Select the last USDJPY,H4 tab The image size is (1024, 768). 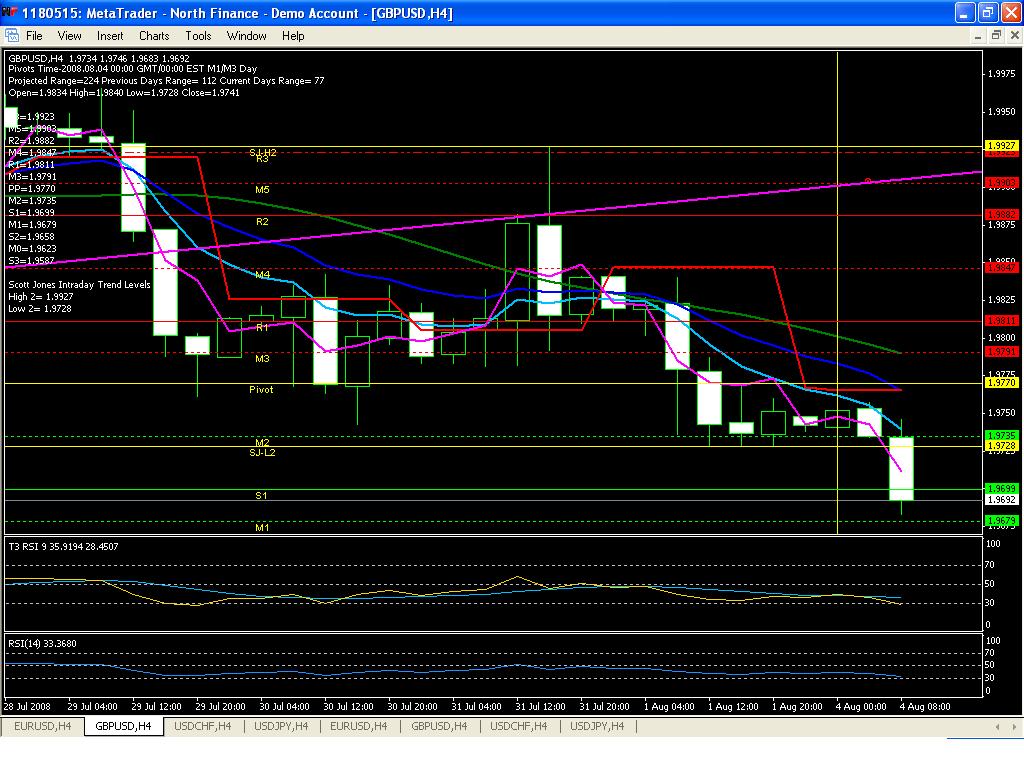598,726
